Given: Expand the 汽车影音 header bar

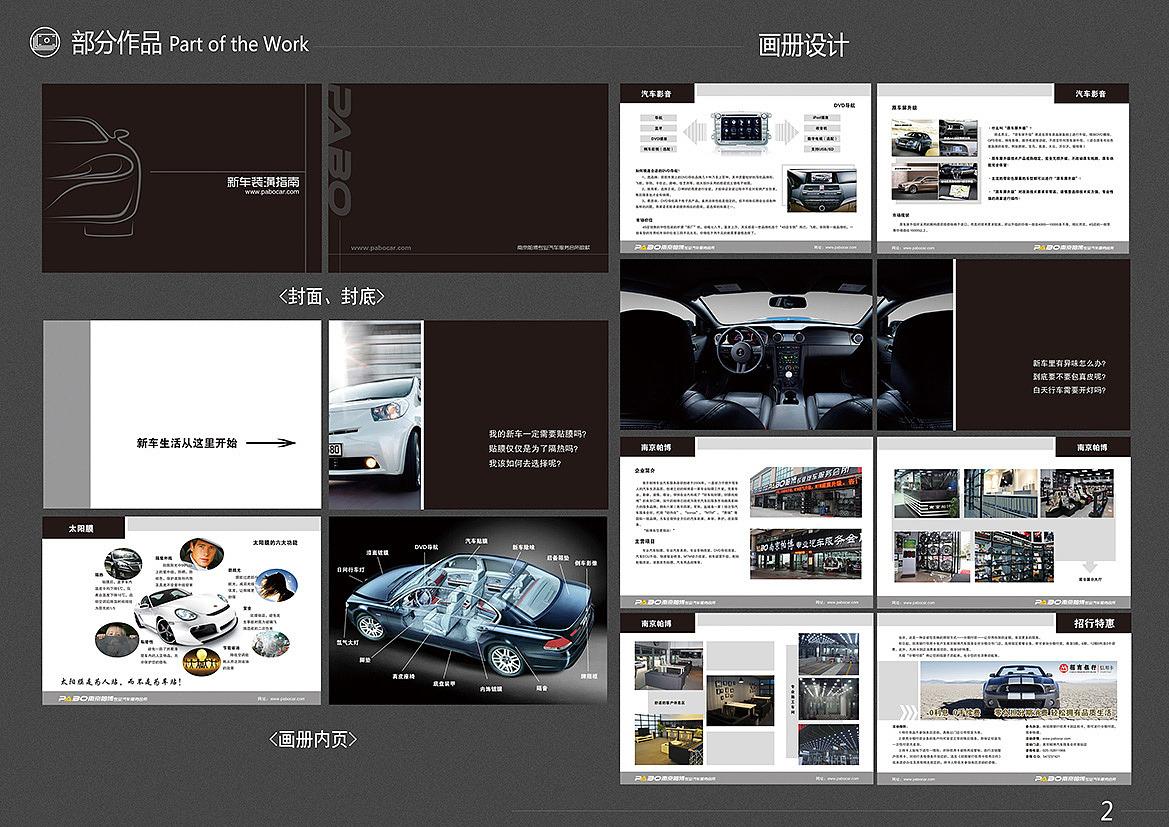Looking at the screenshot, I should 656,92.
